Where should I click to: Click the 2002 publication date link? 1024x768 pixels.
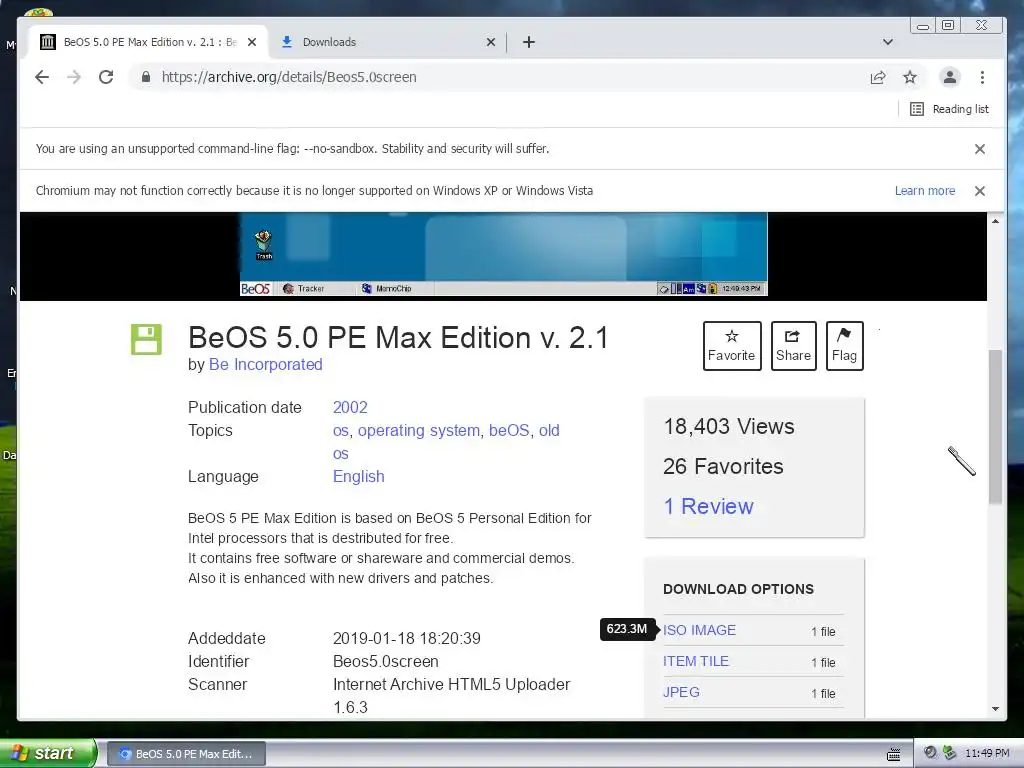(350, 408)
